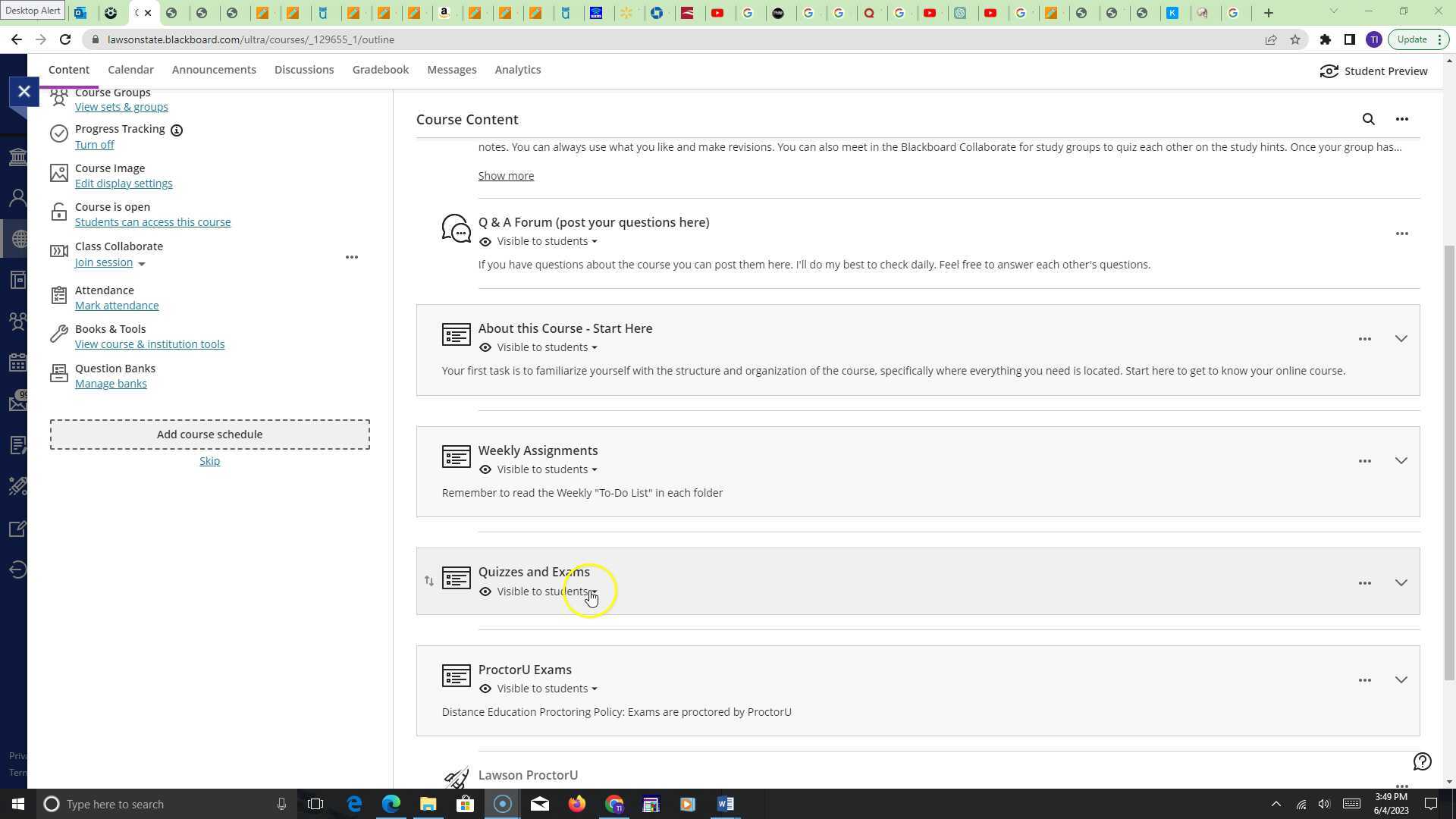Close the course panel with X
Screen dimensions: 1456x819
24,92
